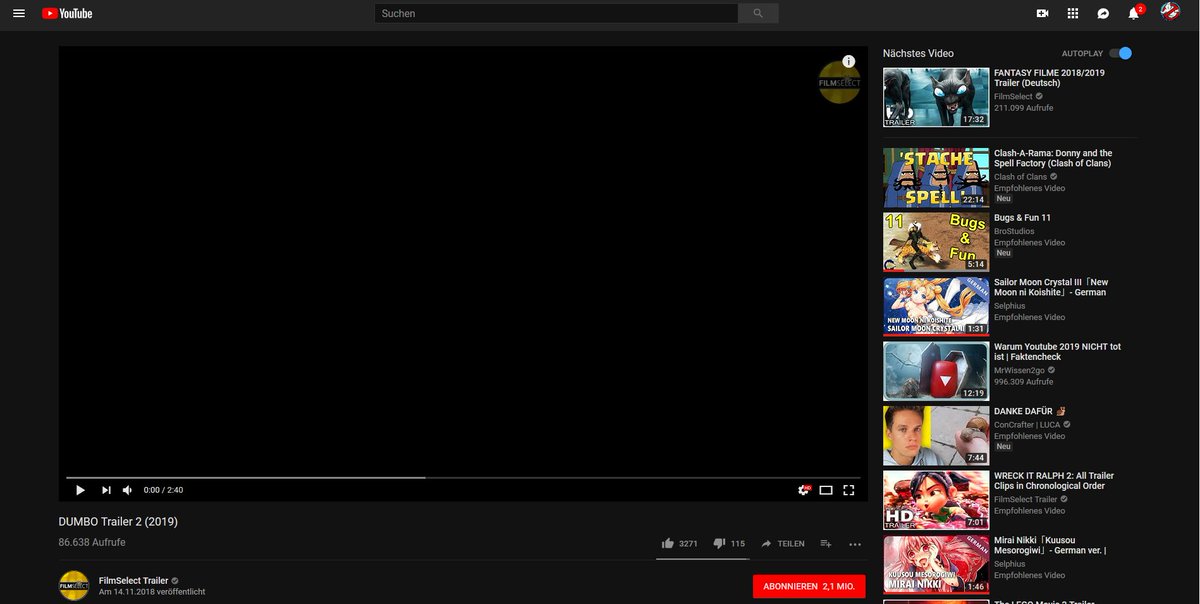Open the Bugs & Fun 11 thumbnail

[936, 242]
